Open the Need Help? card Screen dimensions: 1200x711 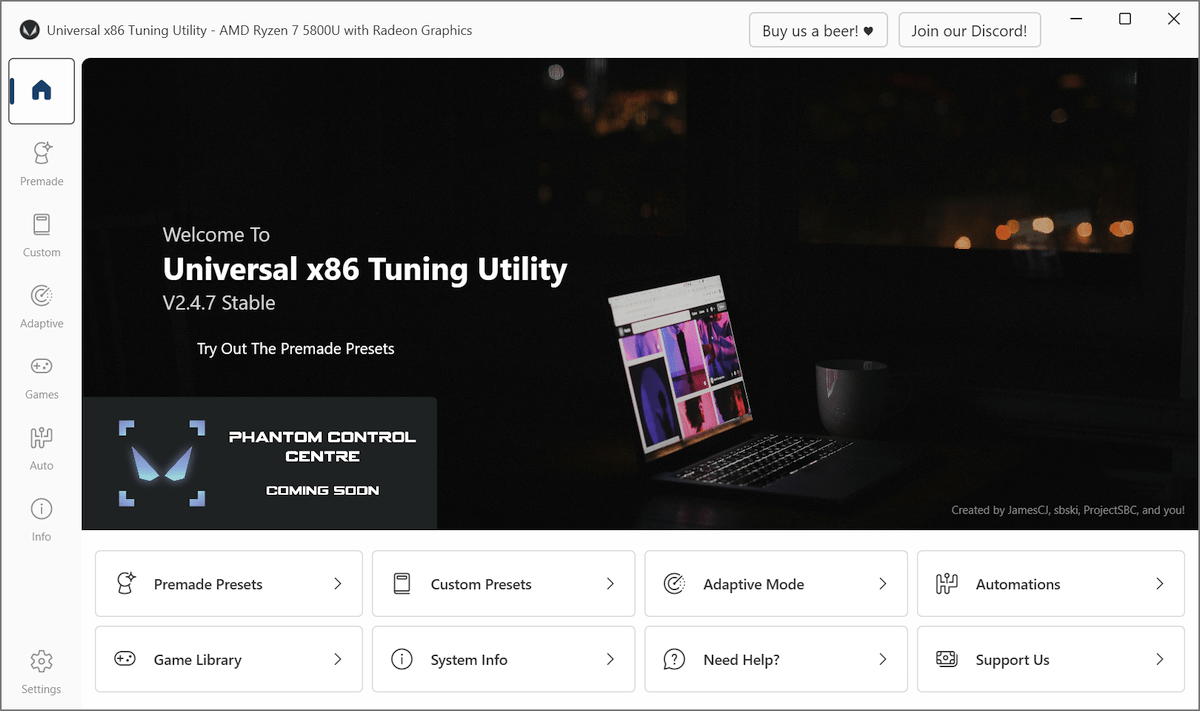click(x=776, y=659)
